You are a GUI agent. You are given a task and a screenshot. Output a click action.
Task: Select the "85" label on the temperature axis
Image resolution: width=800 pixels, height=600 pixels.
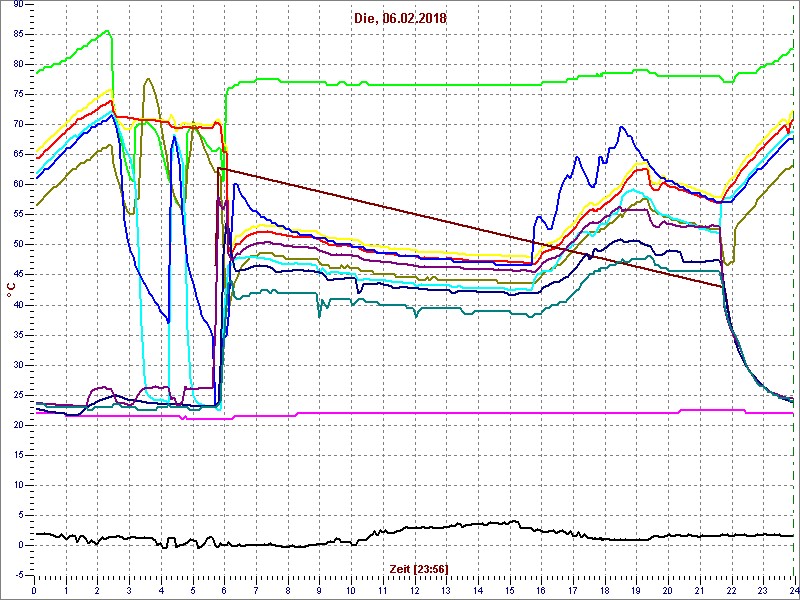pos(19,34)
